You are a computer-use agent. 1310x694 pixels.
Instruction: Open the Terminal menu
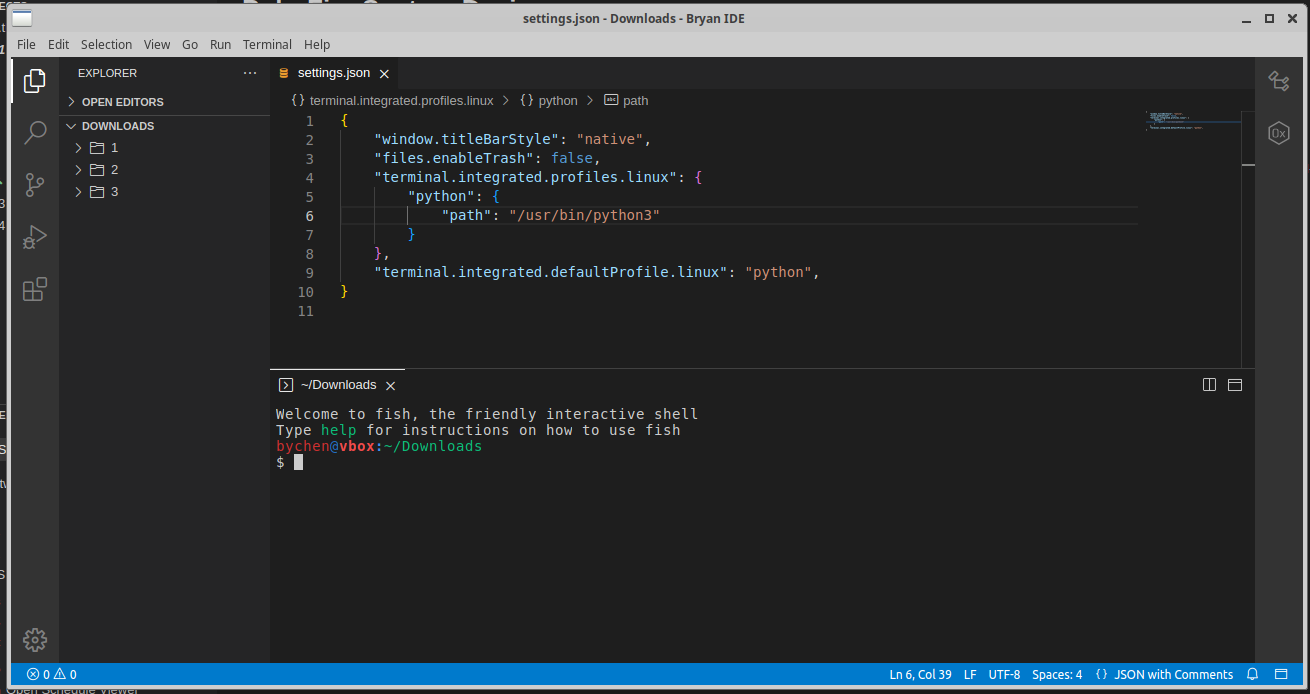click(x=266, y=44)
